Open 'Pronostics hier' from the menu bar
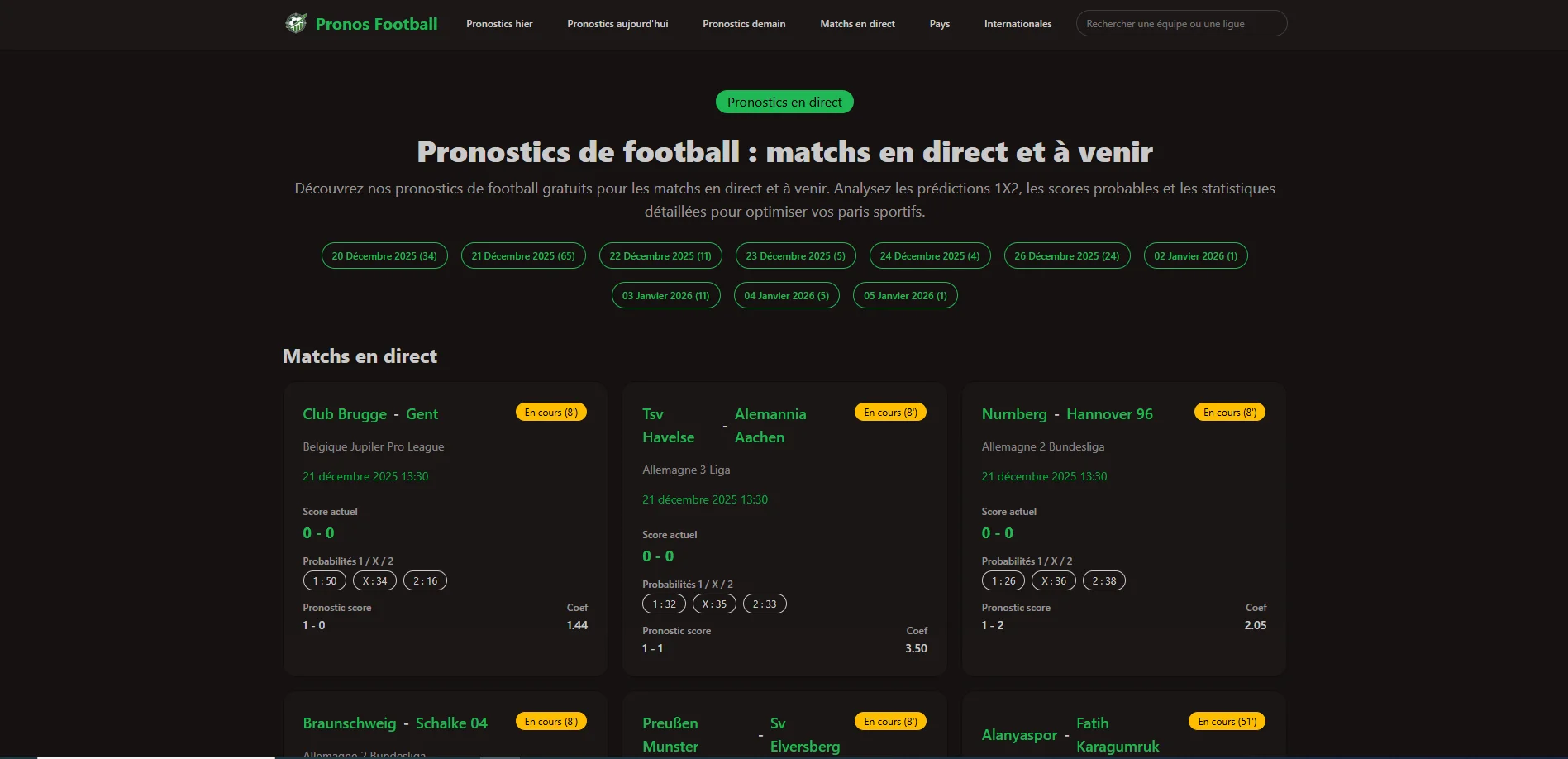The image size is (1568, 759). (499, 24)
